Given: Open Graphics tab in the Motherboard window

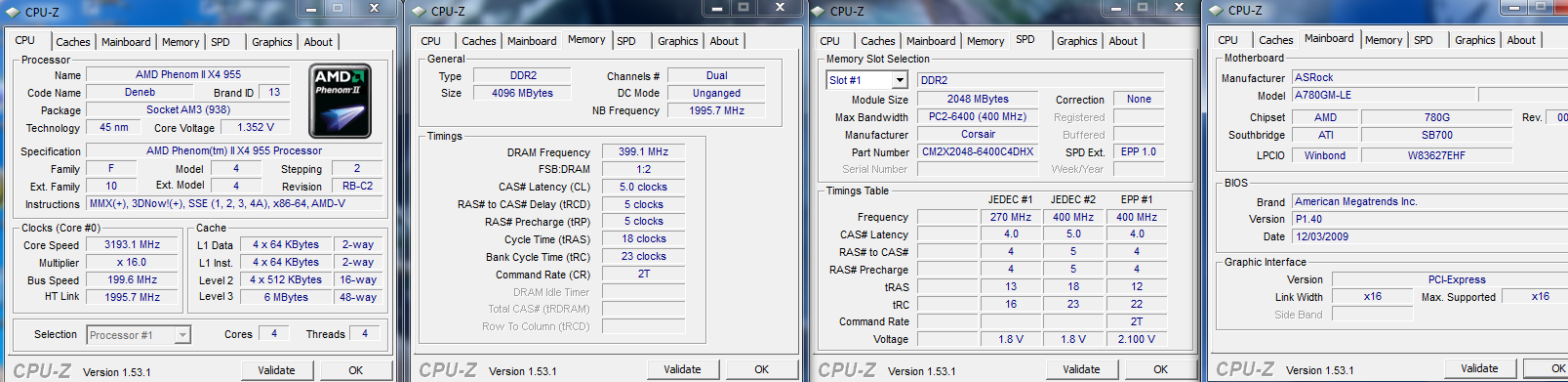Looking at the screenshot, I should (1474, 40).
